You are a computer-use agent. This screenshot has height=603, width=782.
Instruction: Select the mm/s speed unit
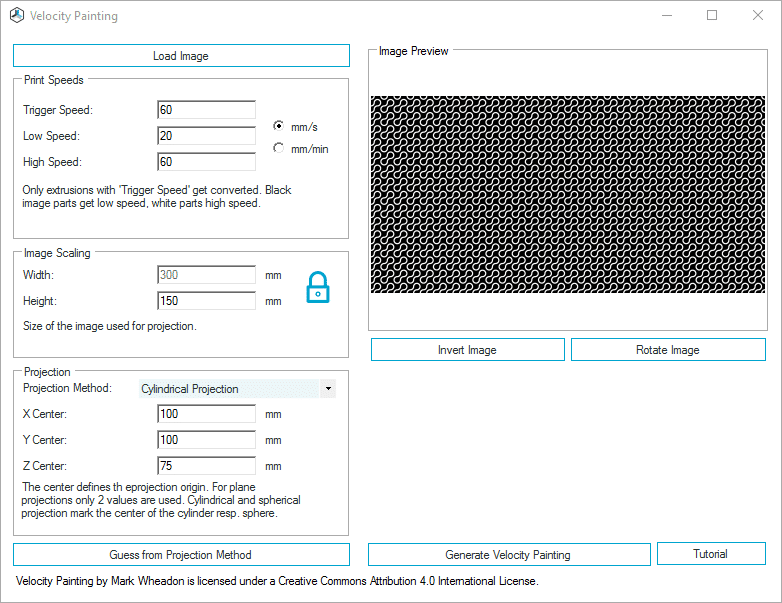[278, 126]
